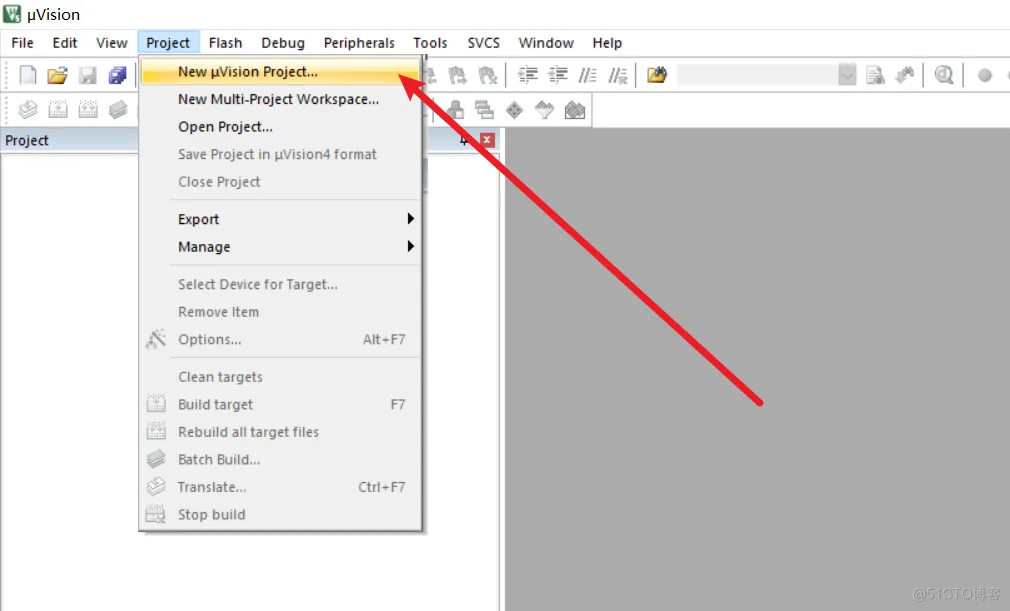Expand the Manage submenu arrow
Image resolution: width=1010 pixels, height=611 pixels.
click(x=410, y=247)
